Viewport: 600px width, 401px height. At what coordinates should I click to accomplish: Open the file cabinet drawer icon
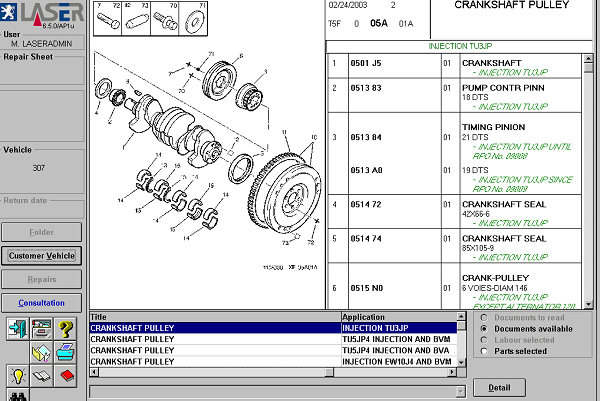tap(41, 329)
